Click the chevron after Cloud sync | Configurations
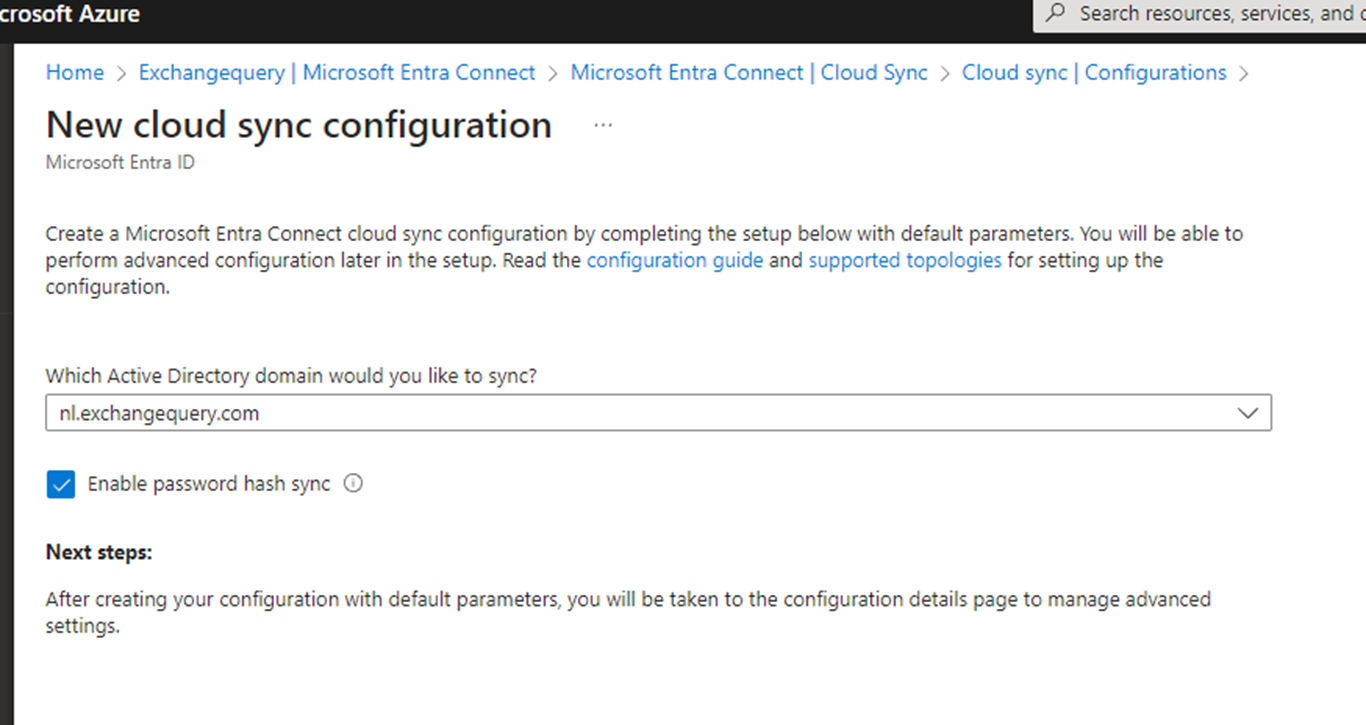The image size is (1366, 725). (x=1244, y=74)
